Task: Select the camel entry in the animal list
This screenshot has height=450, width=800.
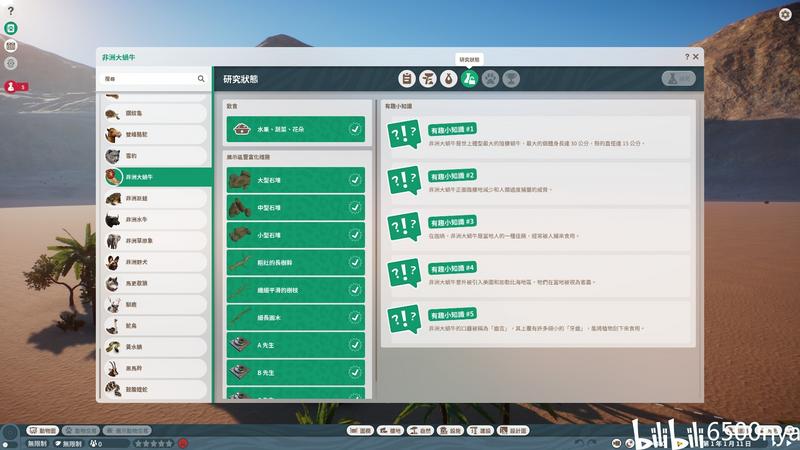Action: pos(156,135)
